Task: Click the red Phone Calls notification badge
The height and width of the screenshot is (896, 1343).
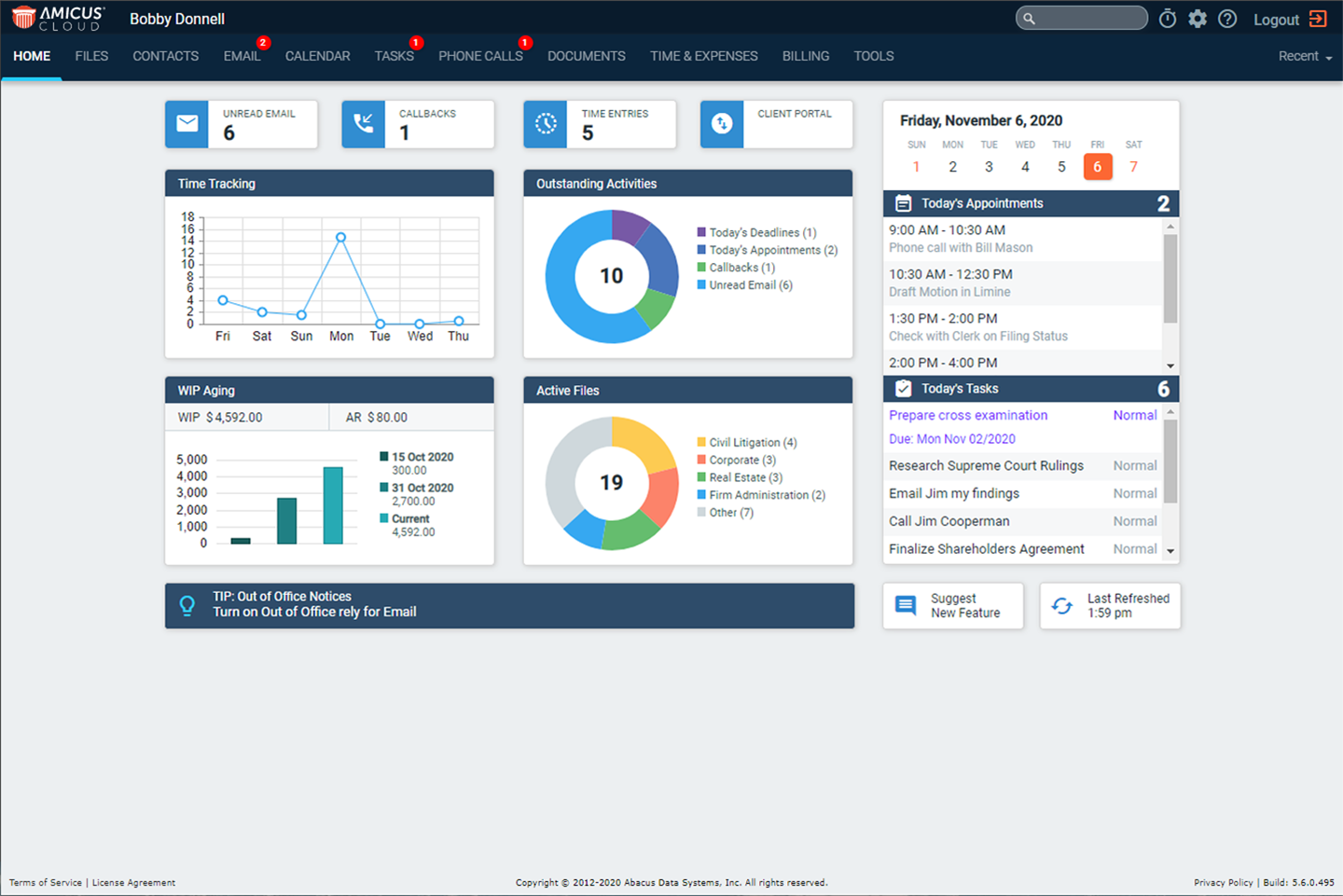Action: 525,43
